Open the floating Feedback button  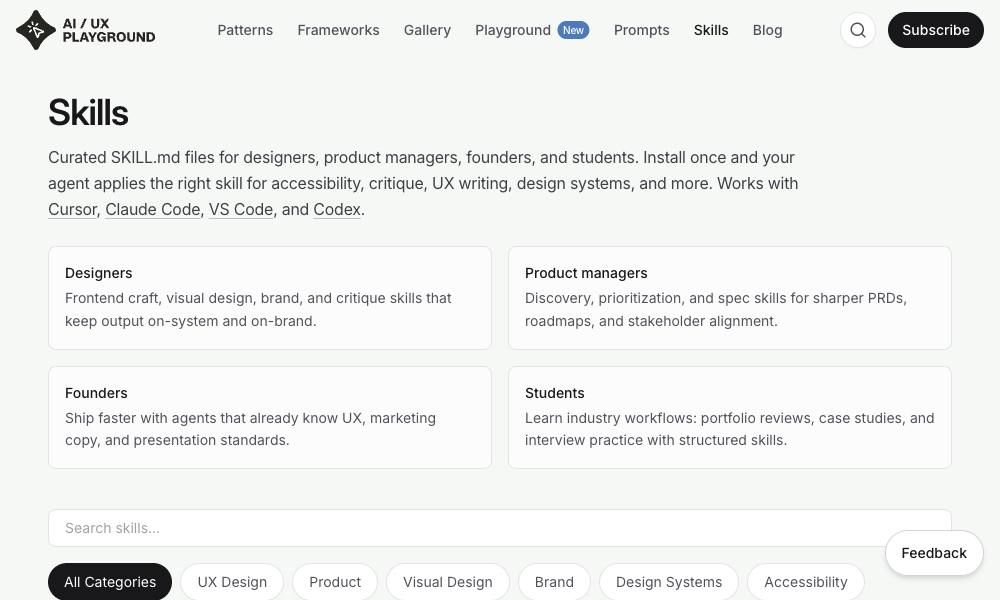pyautogui.click(x=934, y=553)
